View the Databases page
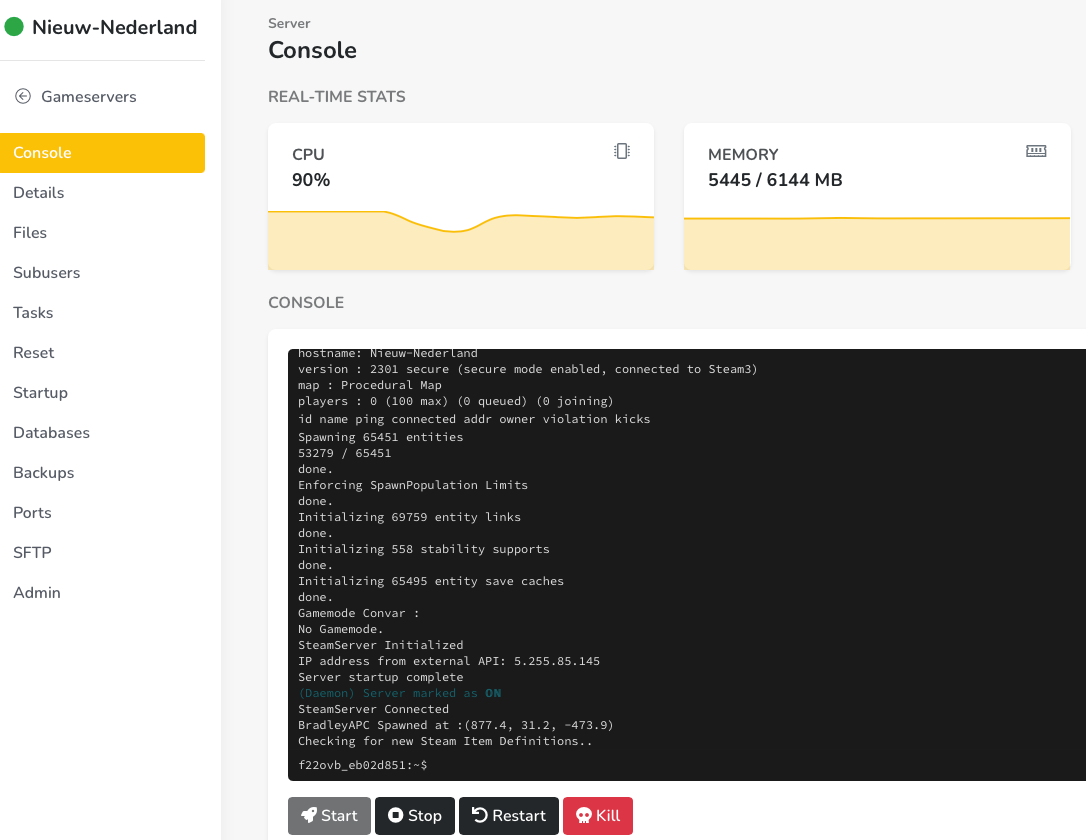This screenshot has height=840, width=1086. click(x=52, y=433)
